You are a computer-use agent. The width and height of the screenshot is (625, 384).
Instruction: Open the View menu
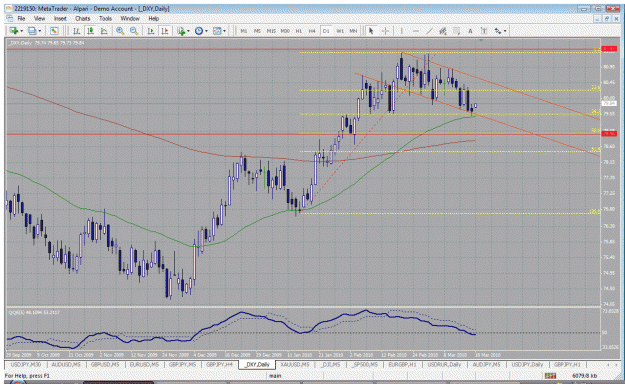[x=39, y=18]
